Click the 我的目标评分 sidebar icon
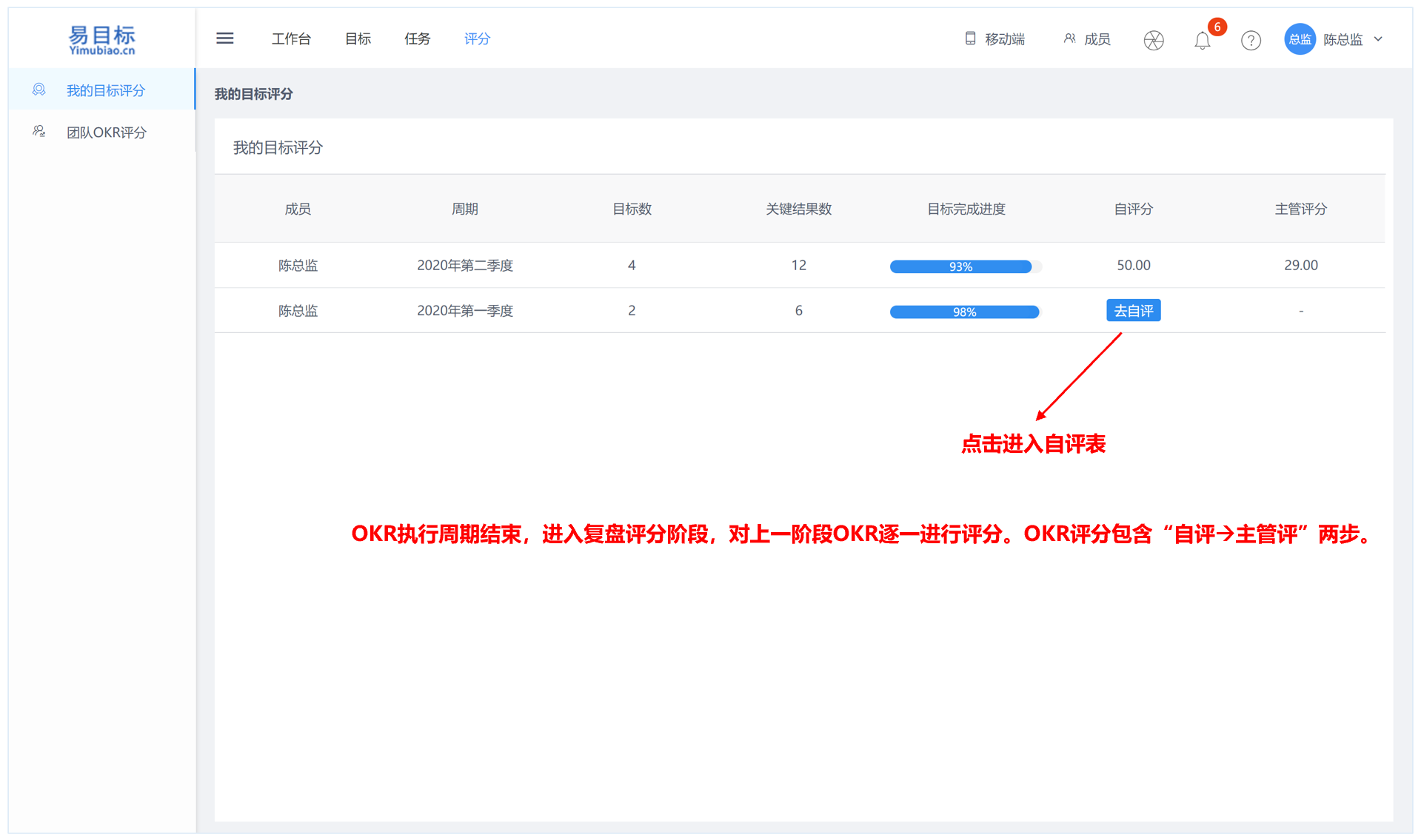 39,90
